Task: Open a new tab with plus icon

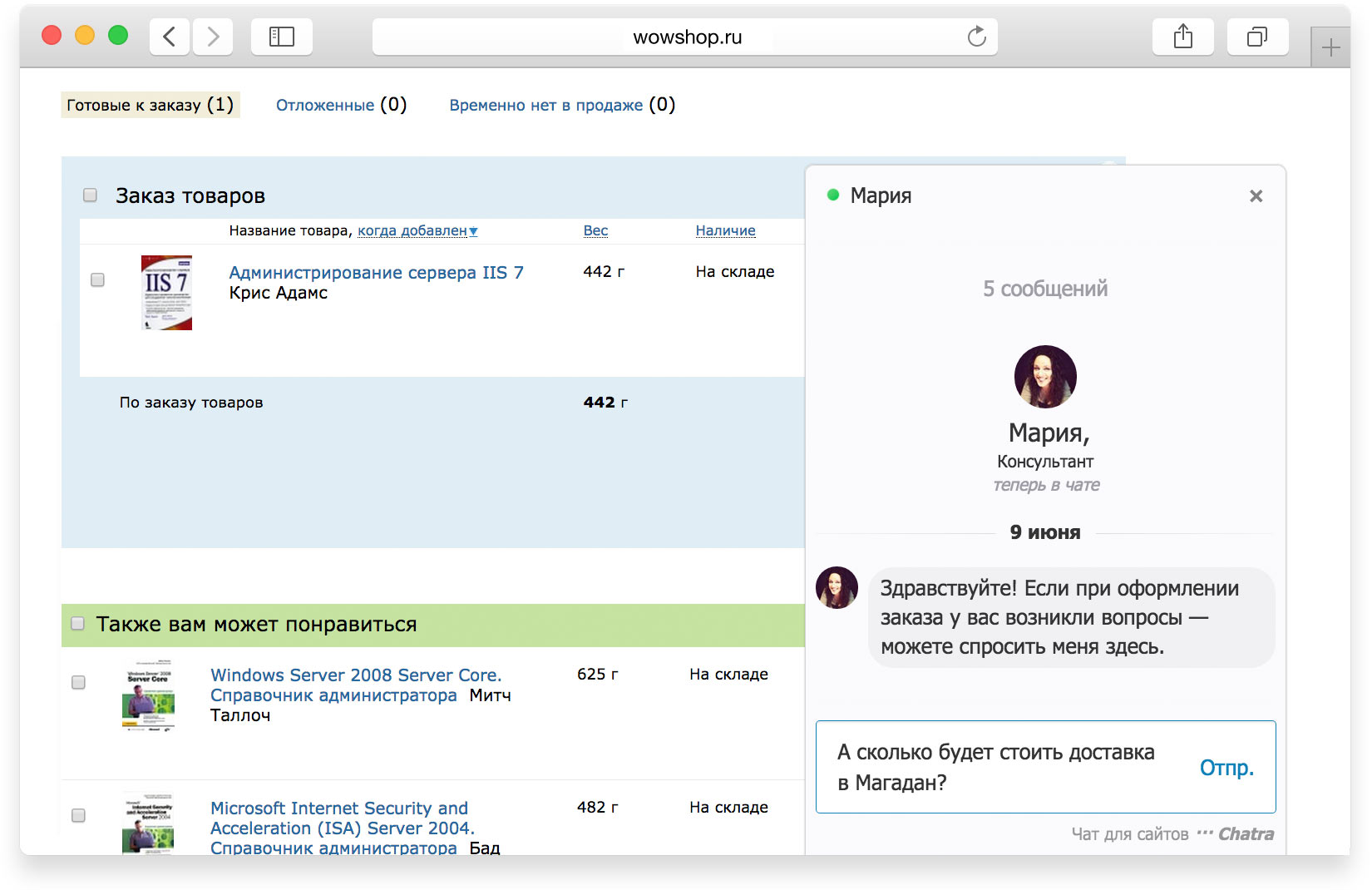Action: coord(1330,48)
